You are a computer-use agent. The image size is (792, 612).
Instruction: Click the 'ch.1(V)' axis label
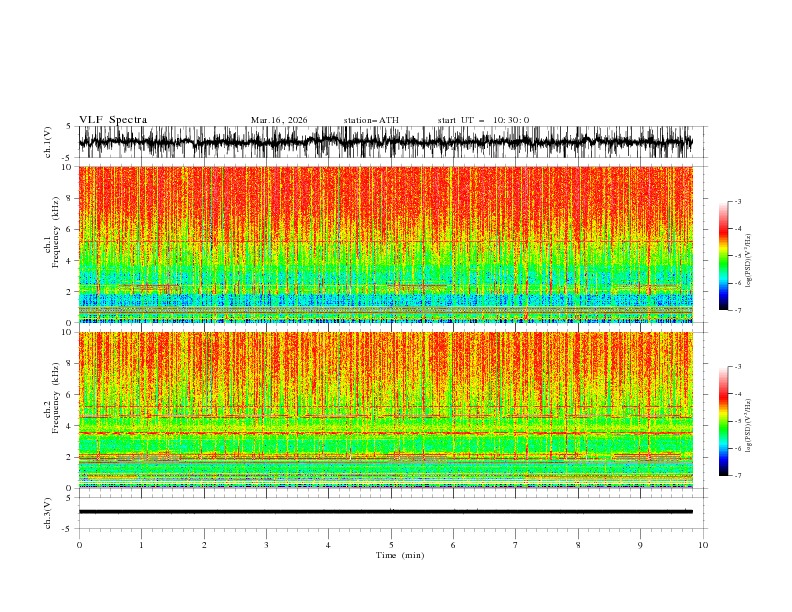(48, 142)
